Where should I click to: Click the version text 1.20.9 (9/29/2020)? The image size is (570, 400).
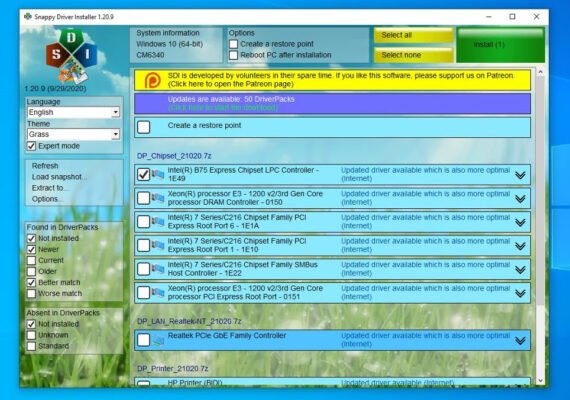55,89
